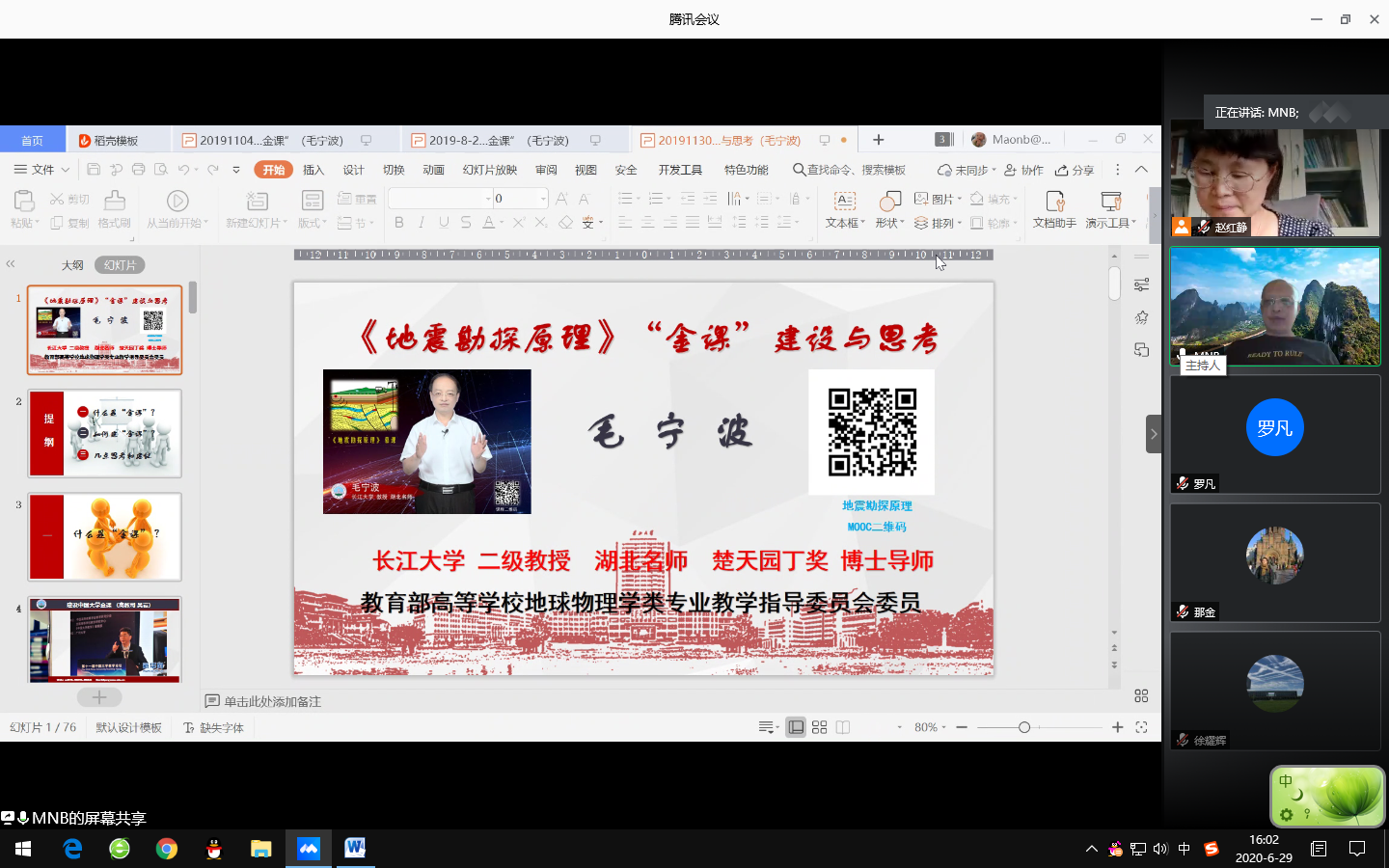Toggle italic text formatting
Screen dimensions: 1389x868
[422, 223]
